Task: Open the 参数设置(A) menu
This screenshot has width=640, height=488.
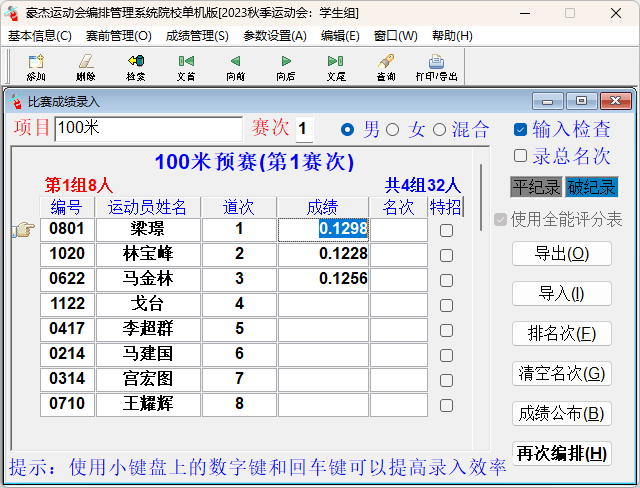Action: pyautogui.click(x=275, y=36)
